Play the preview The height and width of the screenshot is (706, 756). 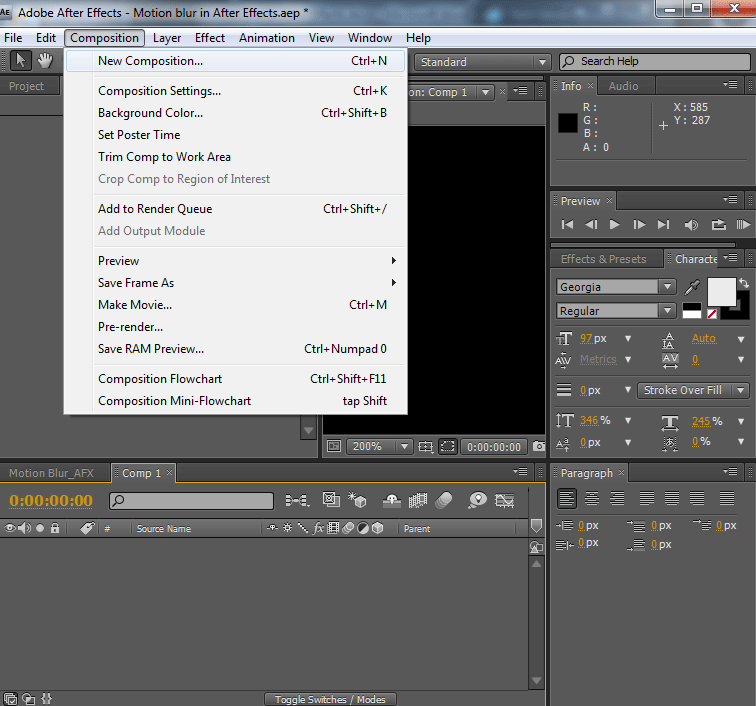[x=614, y=224]
